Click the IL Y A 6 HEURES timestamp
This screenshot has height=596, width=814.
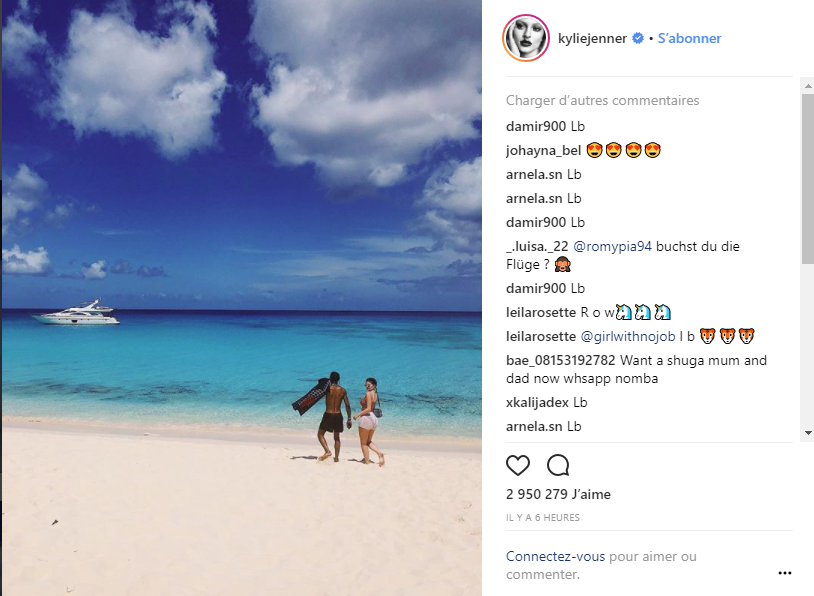[x=542, y=518]
